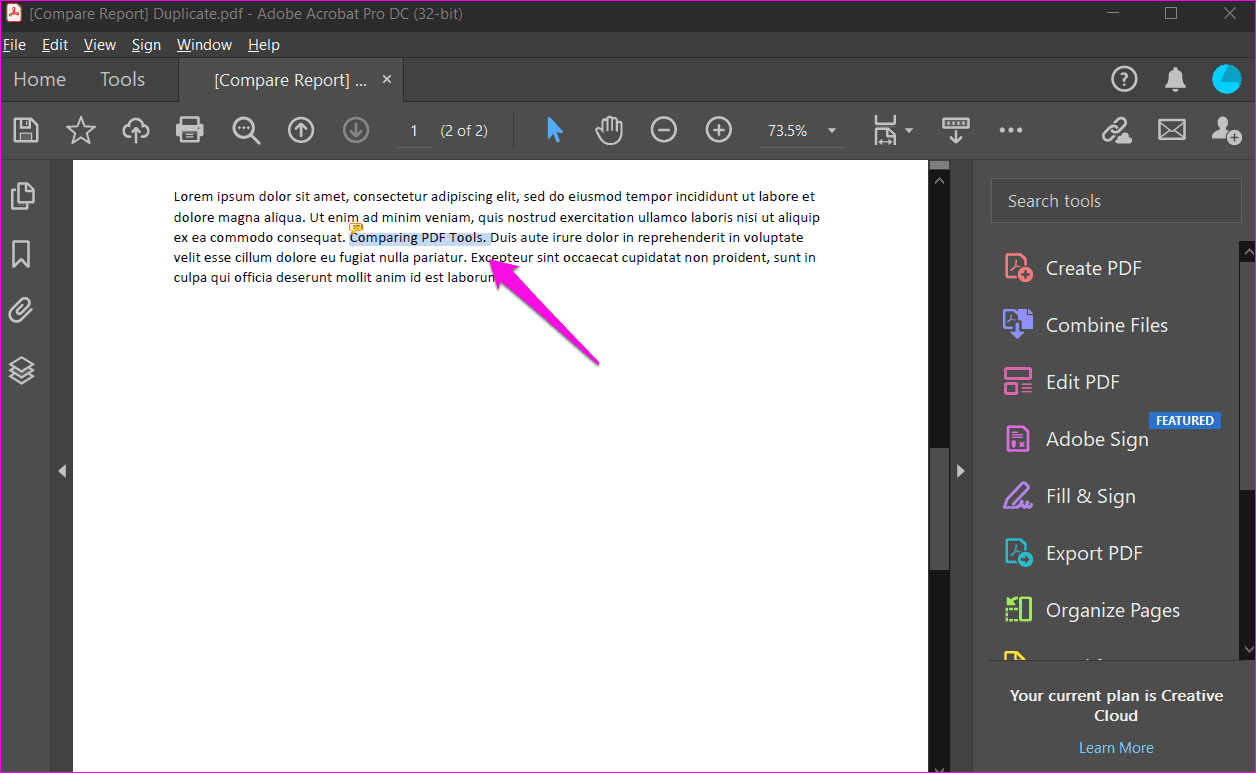This screenshot has width=1256, height=773.
Task: Open the Edit menu
Action: click(x=55, y=45)
